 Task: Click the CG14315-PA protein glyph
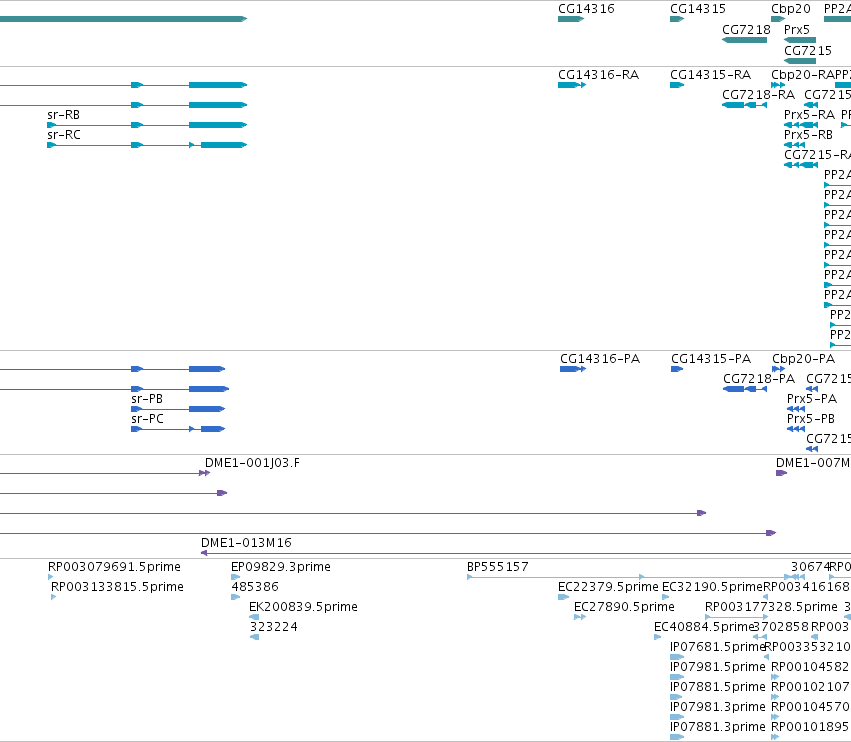coord(677,369)
